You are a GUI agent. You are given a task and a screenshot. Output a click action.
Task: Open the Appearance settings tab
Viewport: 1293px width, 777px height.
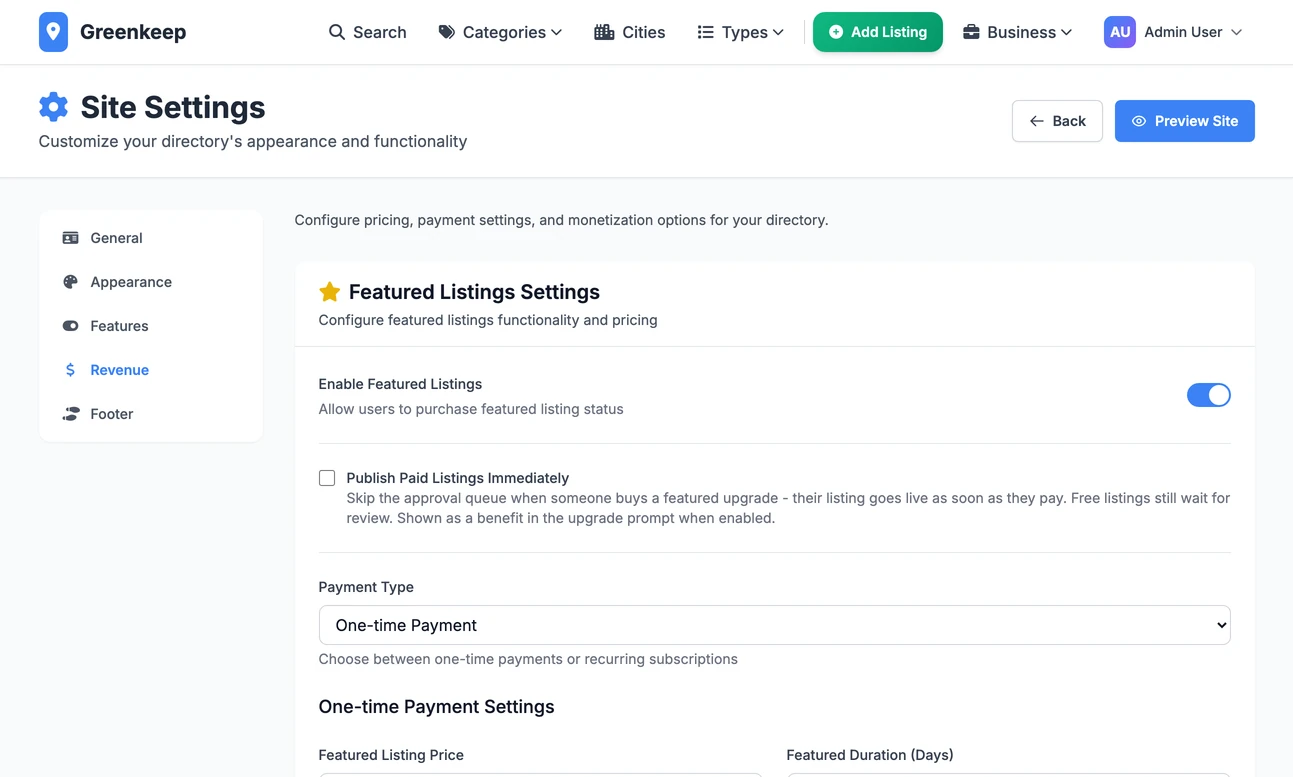coord(151,282)
